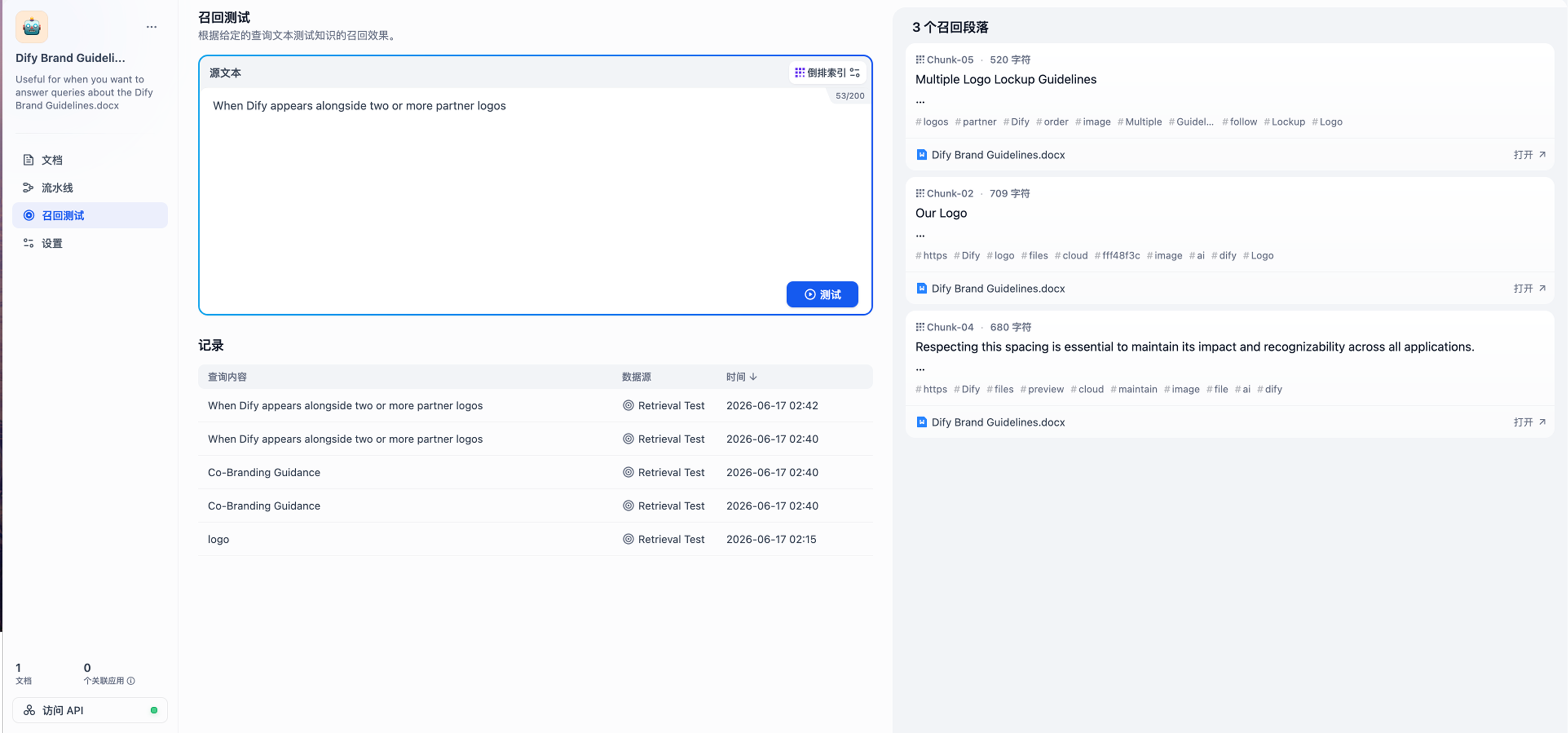
Task: Click the 53/200 character counter
Action: tap(850, 95)
